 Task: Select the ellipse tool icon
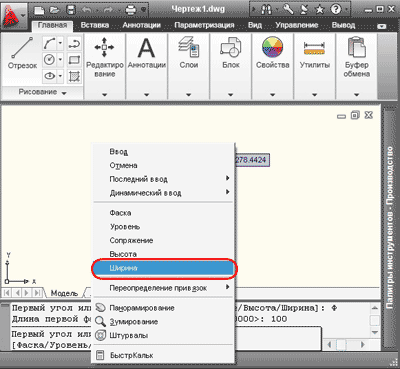click(49, 76)
